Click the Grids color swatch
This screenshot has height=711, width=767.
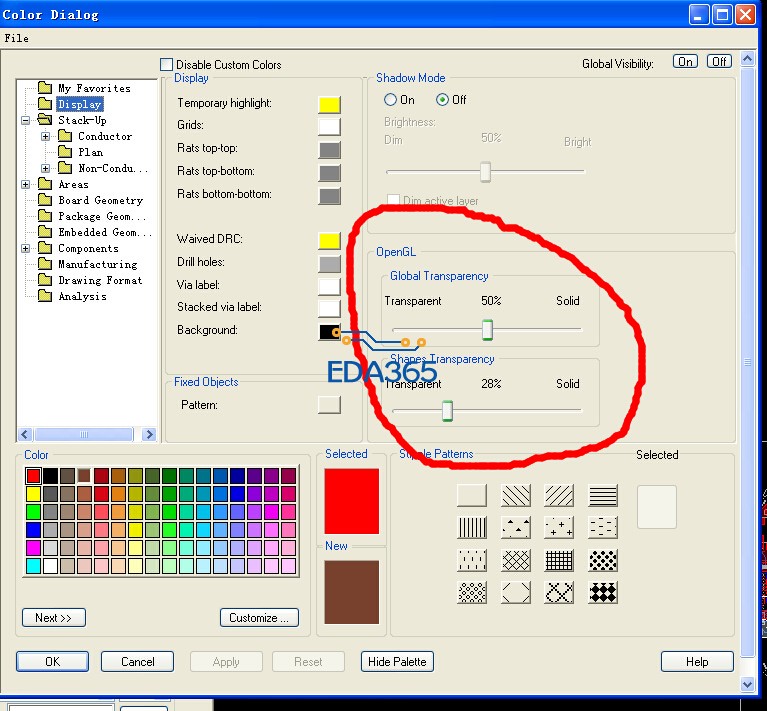329,126
